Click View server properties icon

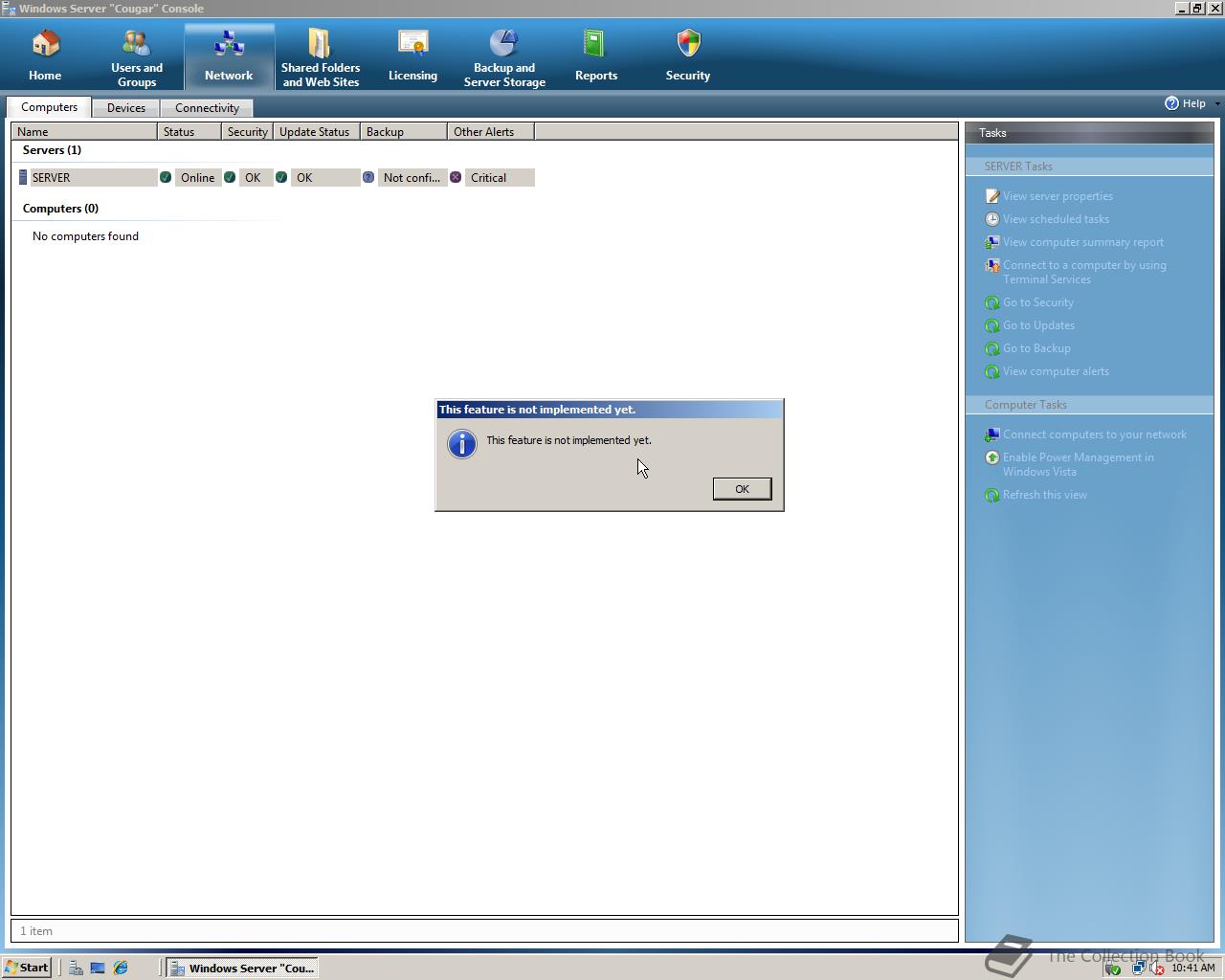(992, 196)
